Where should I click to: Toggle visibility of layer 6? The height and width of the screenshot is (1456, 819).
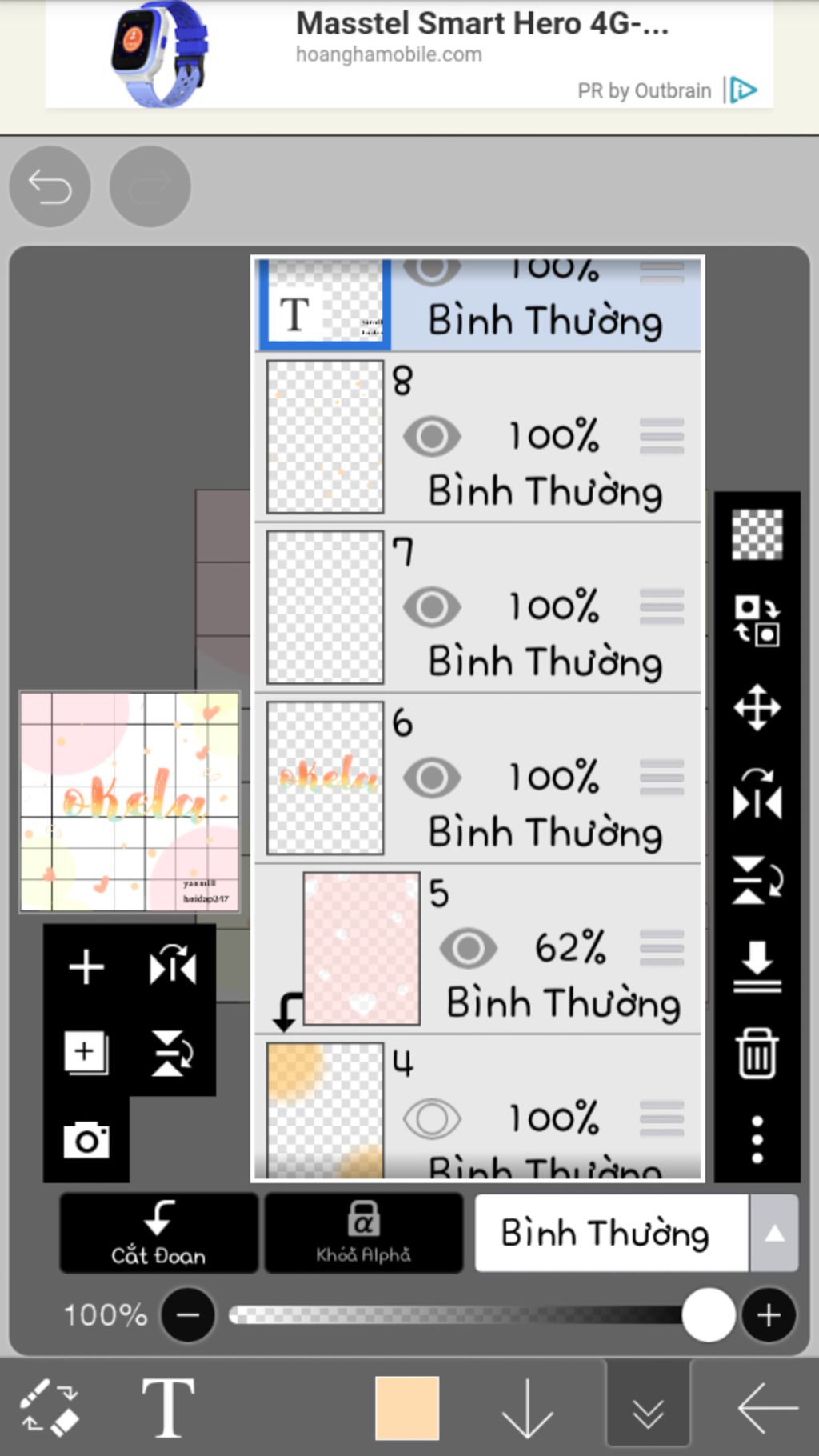432,778
